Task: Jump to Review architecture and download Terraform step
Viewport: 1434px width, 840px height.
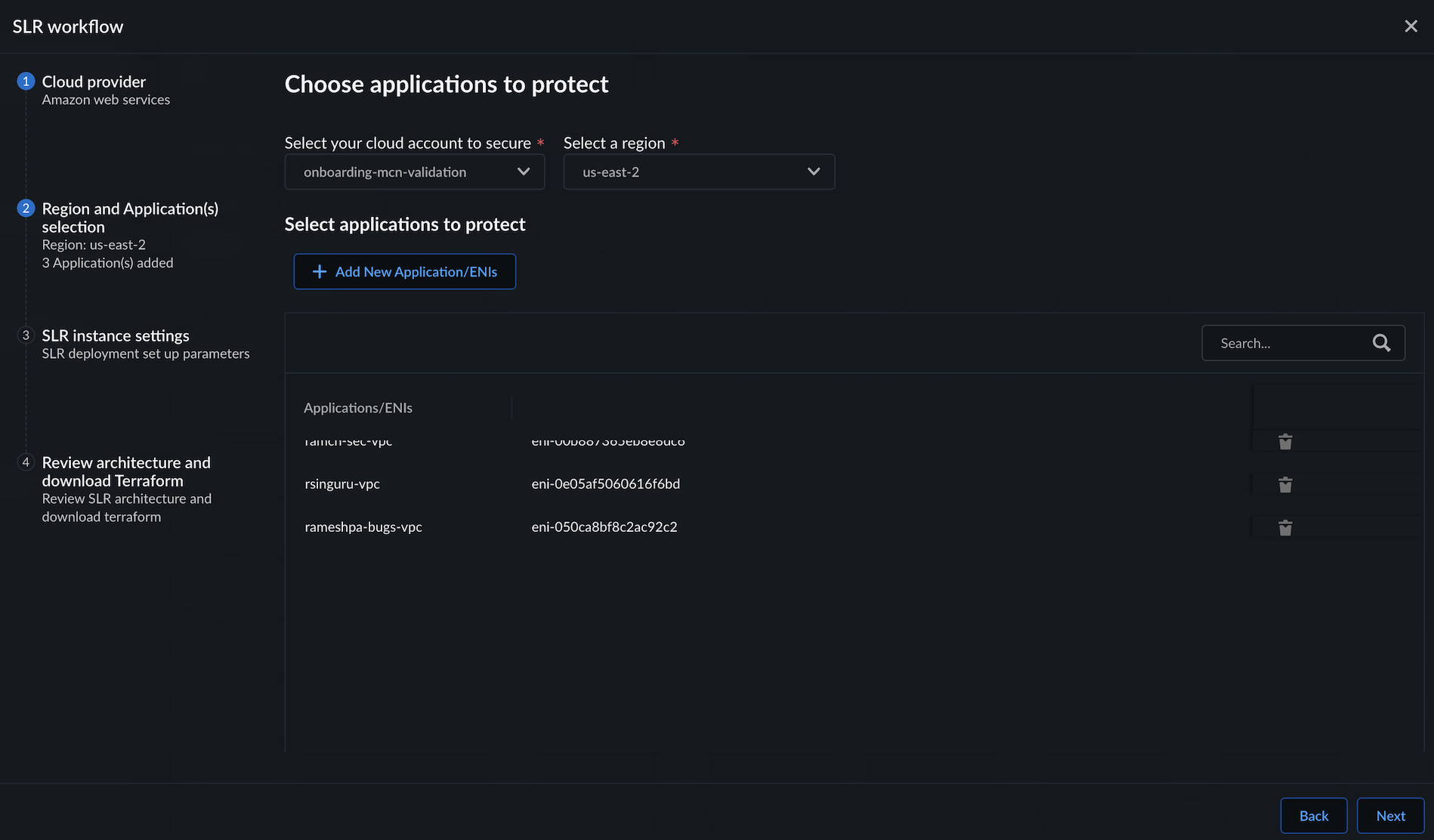Action: tap(126, 471)
